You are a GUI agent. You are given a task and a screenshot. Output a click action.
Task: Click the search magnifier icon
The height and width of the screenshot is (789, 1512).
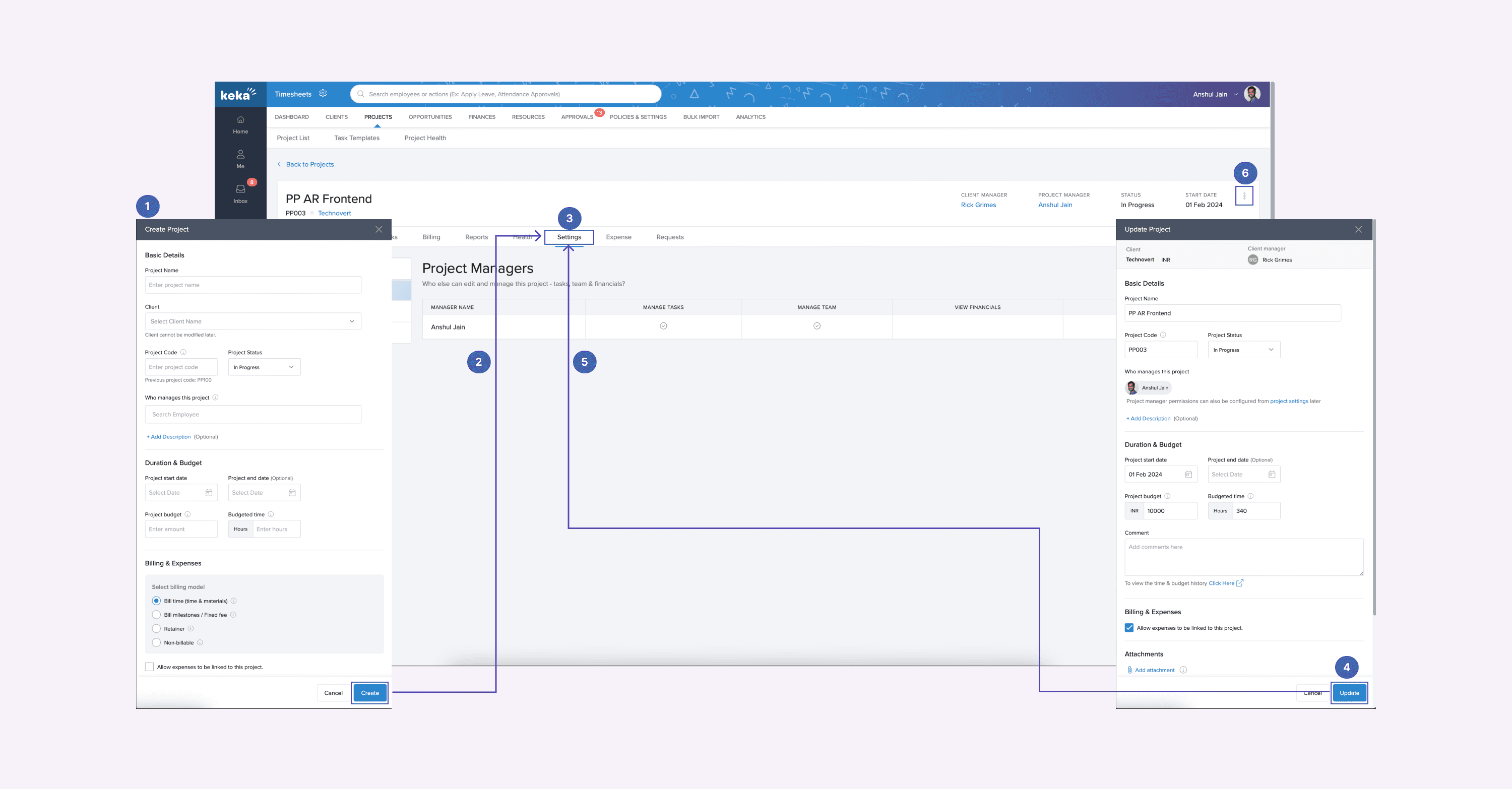[361, 94]
